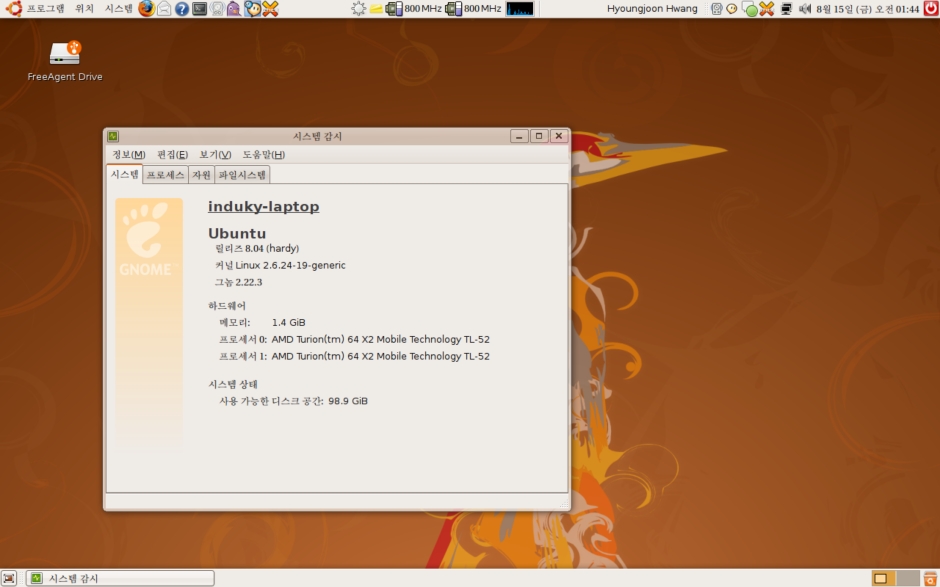Switch to the 프로세스 tab
The image size is (940, 587).
tap(165, 174)
